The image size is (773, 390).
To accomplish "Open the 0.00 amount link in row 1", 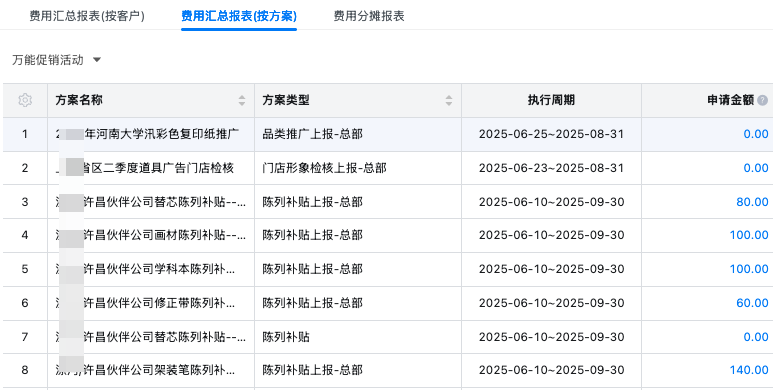I will (756, 134).
